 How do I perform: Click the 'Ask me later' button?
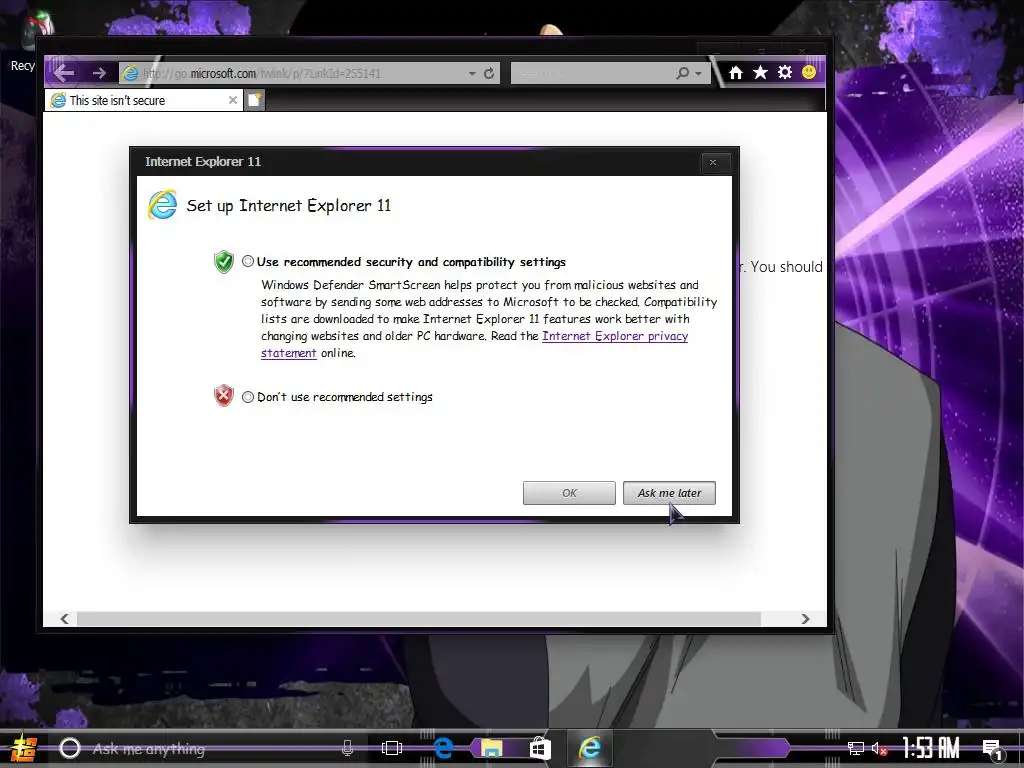point(669,493)
